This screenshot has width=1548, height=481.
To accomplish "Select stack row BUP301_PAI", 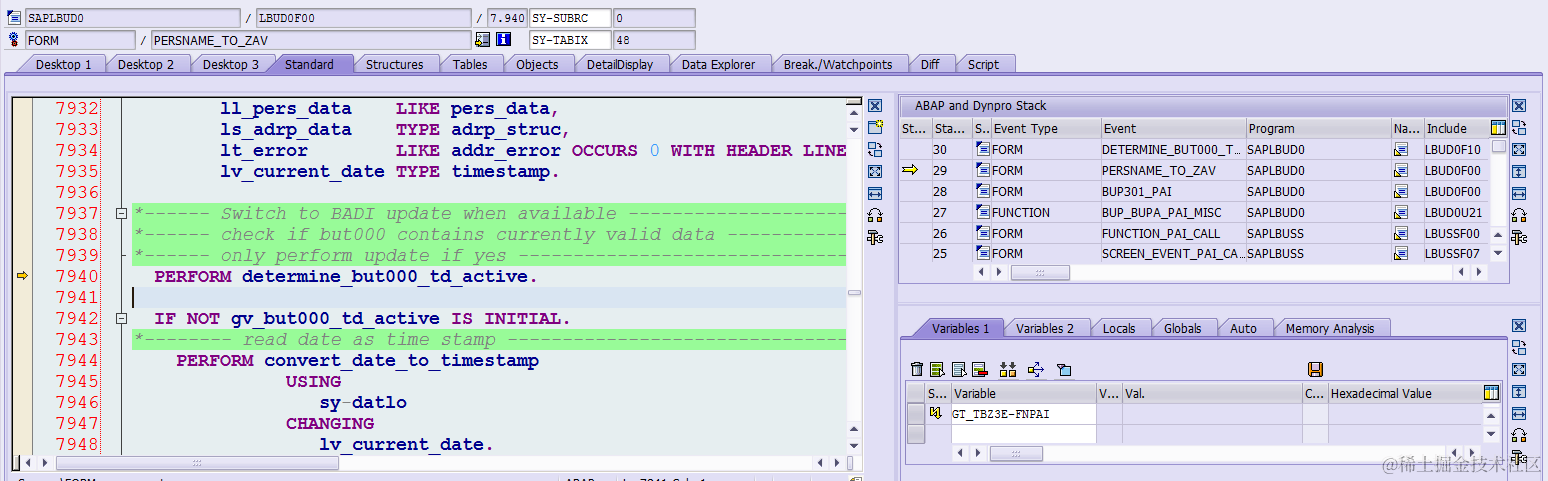I will coord(1195,192).
